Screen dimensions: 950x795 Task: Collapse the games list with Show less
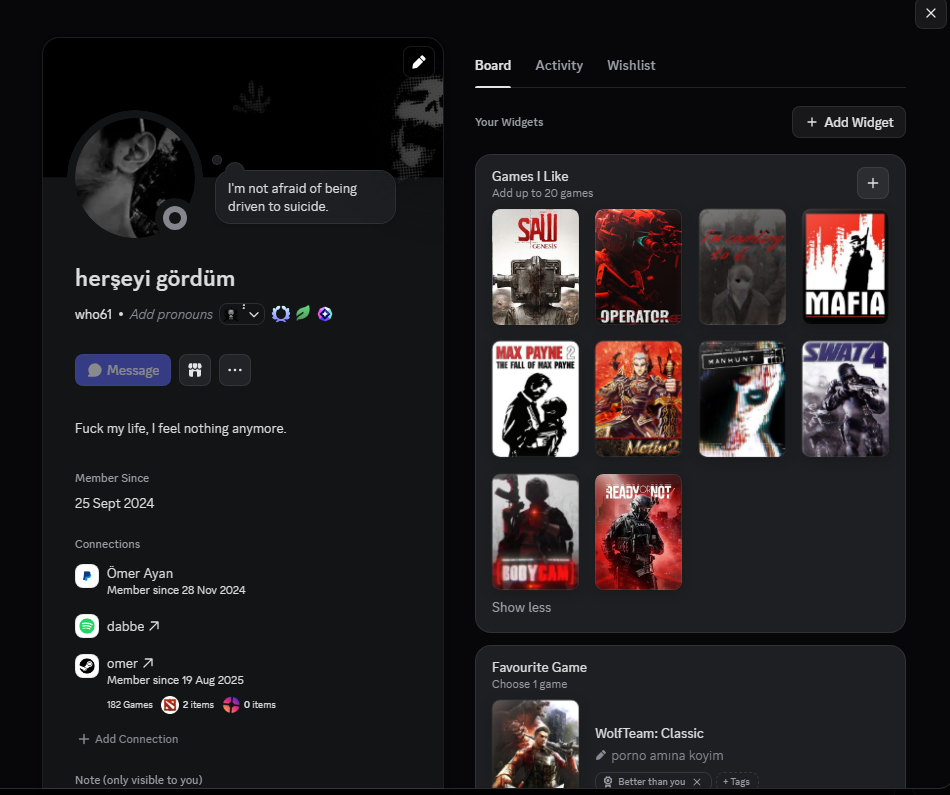521,607
